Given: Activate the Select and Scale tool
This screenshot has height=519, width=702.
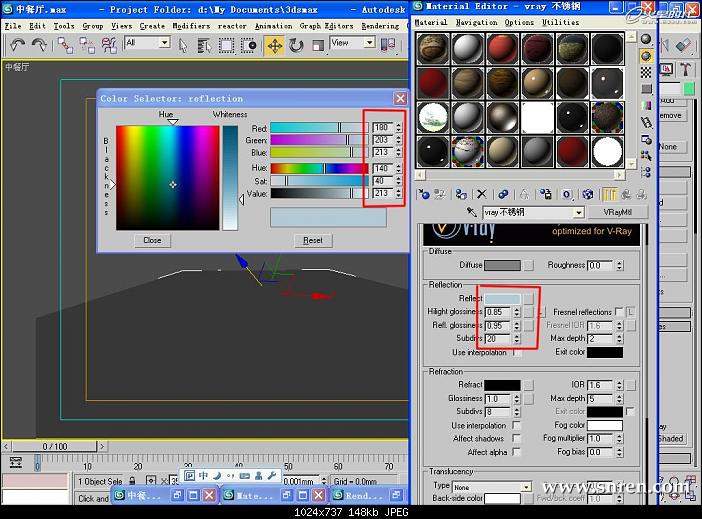Looking at the screenshot, I should point(318,45).
